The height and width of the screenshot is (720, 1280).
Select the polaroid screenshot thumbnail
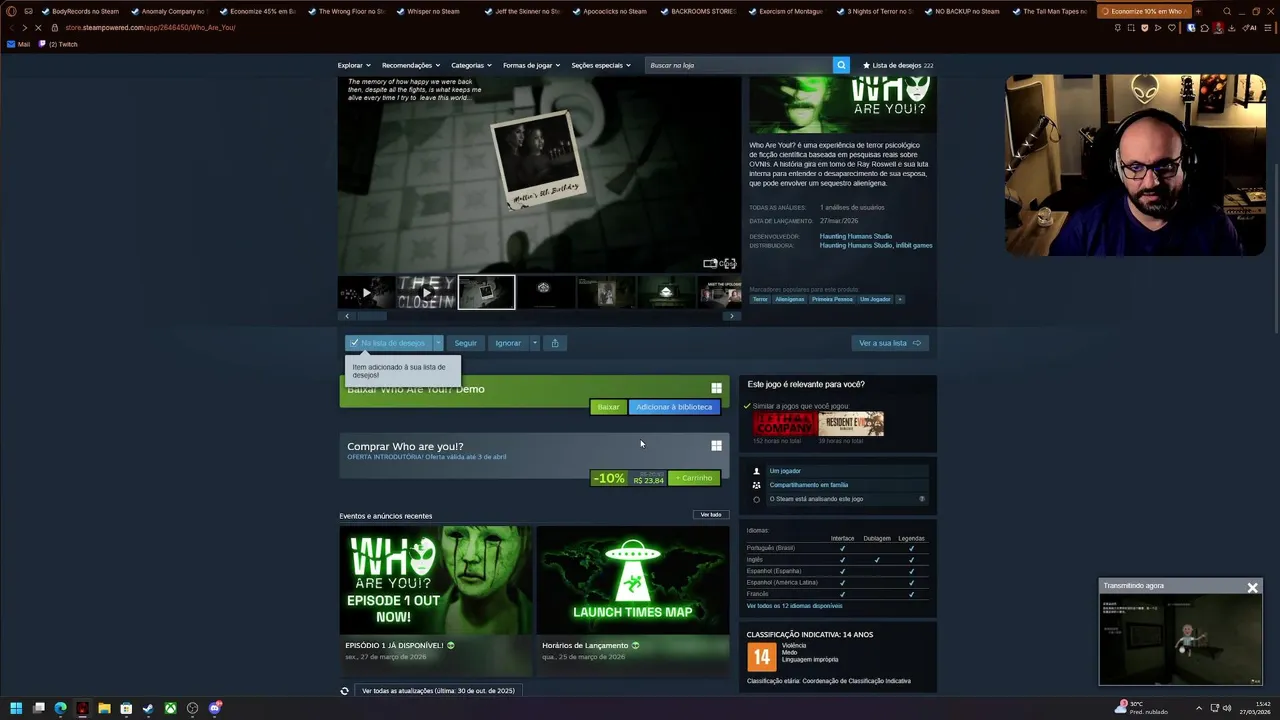(486, 292)
